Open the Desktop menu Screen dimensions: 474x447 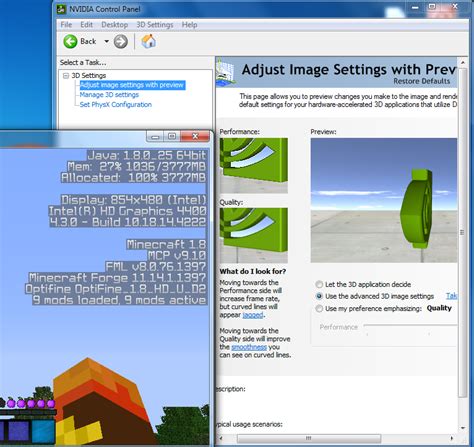[114, 25]
